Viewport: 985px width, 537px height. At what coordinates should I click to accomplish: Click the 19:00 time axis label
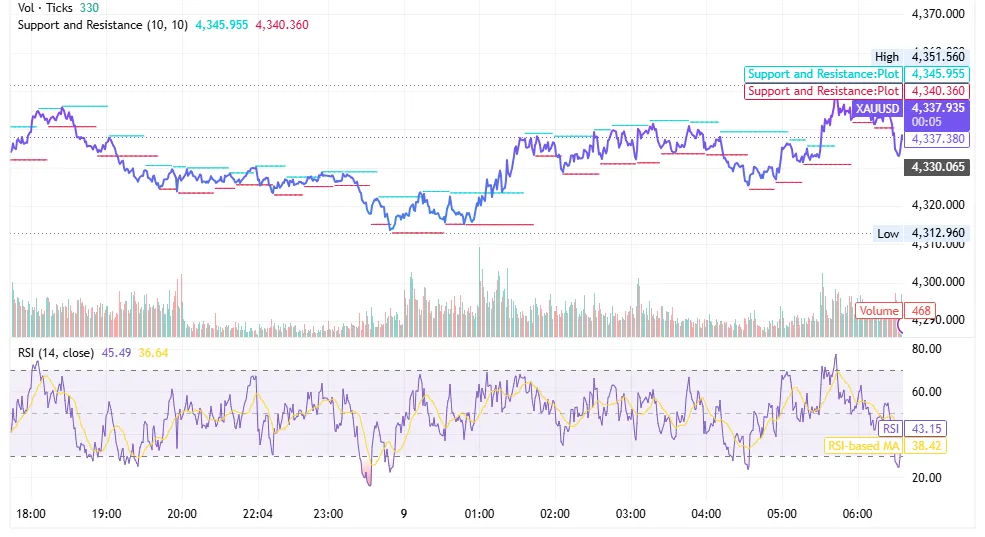tap(106, 514)
